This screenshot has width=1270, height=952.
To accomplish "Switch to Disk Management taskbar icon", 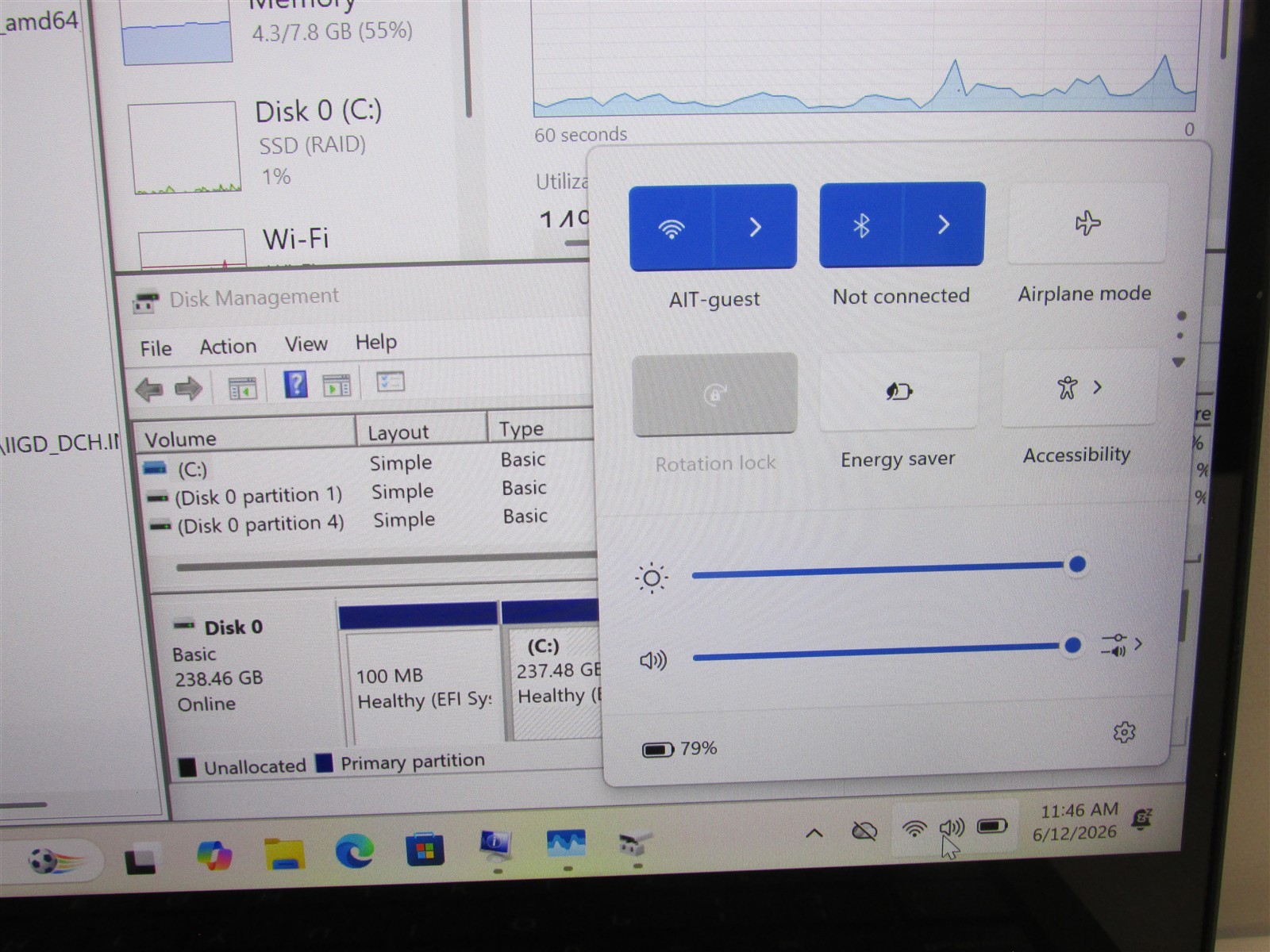I will tap(635, 843).
